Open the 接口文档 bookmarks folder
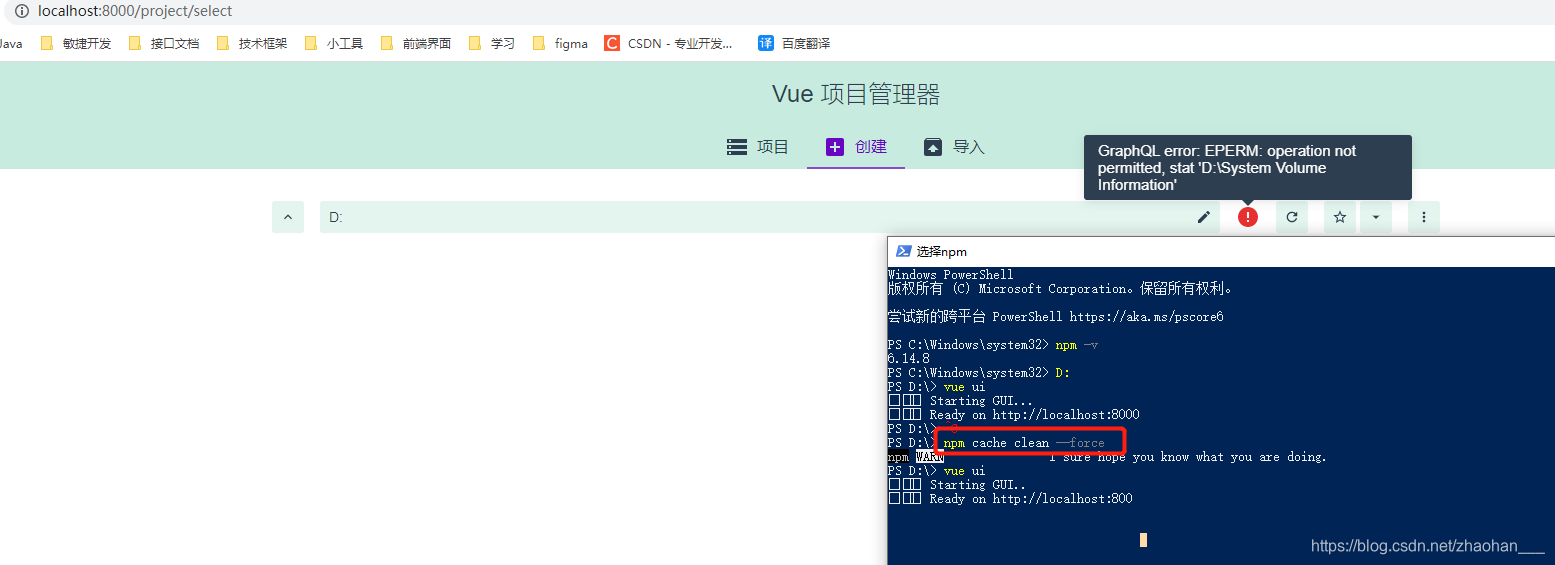 click(x=165, y=43)
